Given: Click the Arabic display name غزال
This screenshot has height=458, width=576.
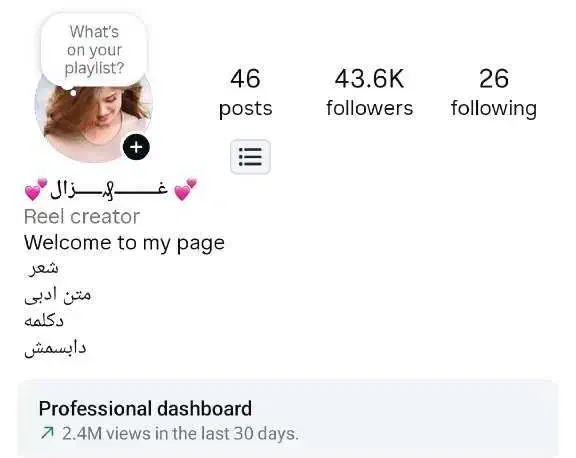Looking at the screenshot, I should [109, 190].
